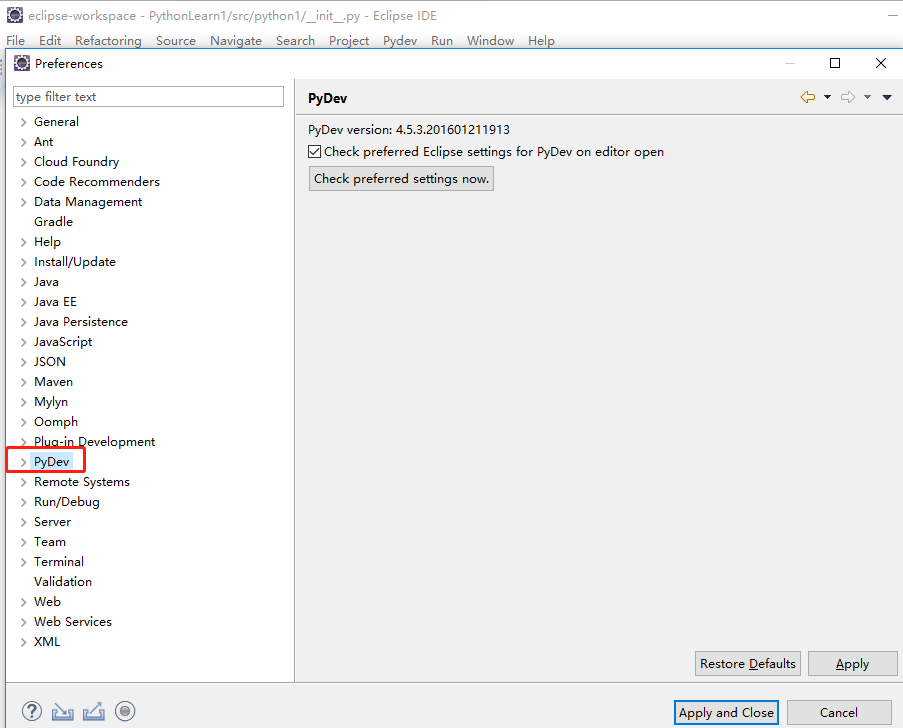Open the Edit menu

(x=50, y=40)
